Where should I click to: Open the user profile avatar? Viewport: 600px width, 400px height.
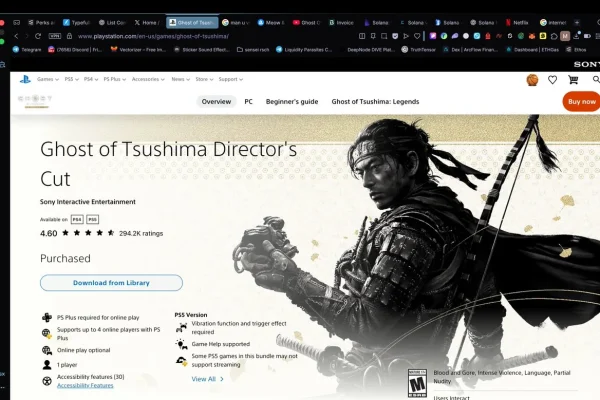[532, 79]
